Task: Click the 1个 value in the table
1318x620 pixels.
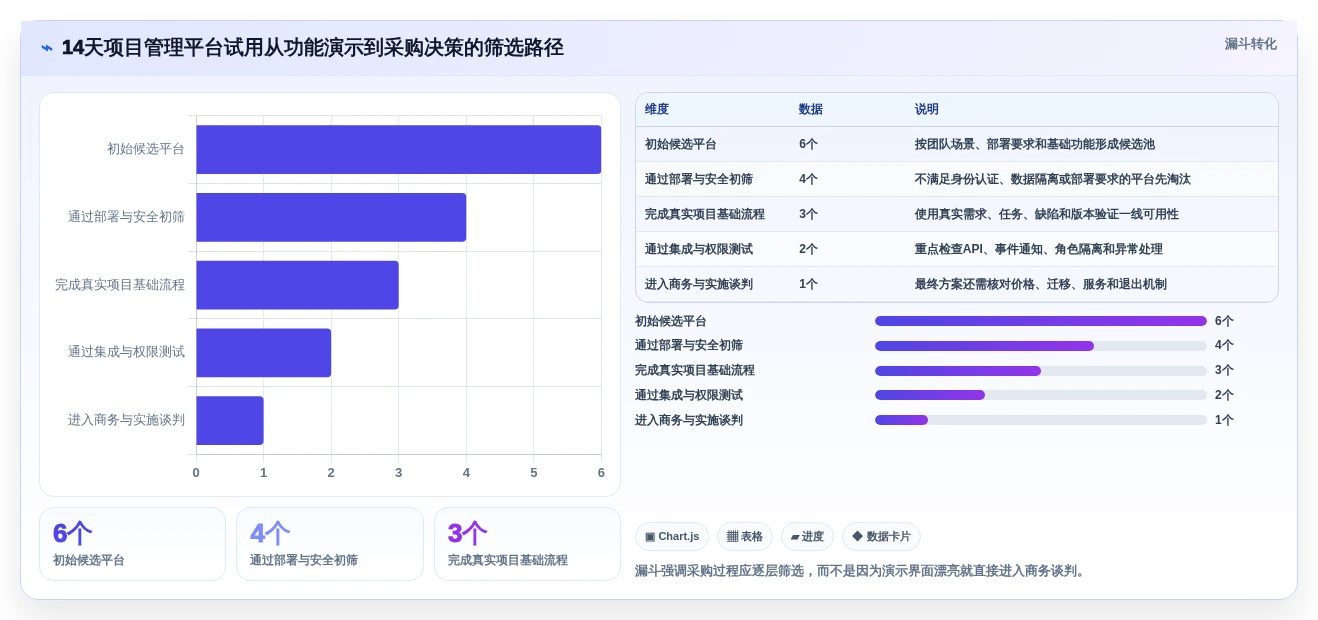Action: coord(808,284)
